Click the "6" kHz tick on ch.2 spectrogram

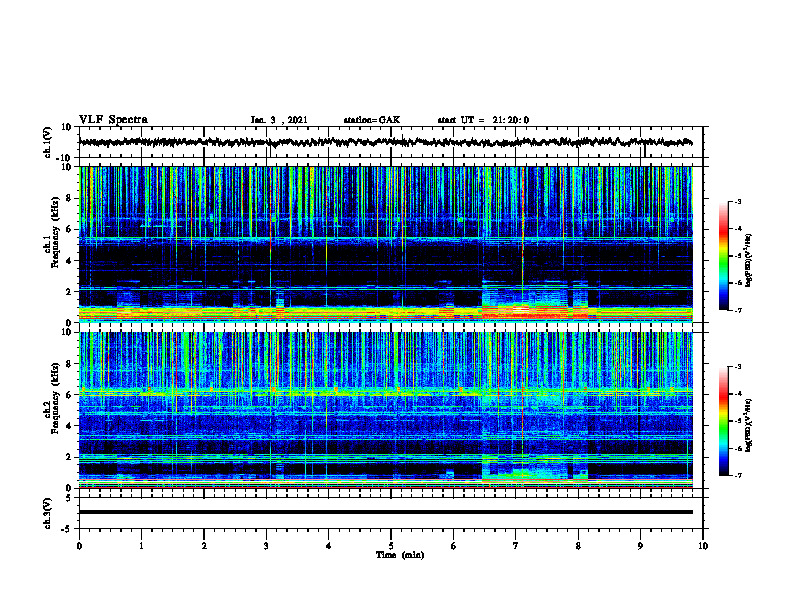tap(69, 395)
